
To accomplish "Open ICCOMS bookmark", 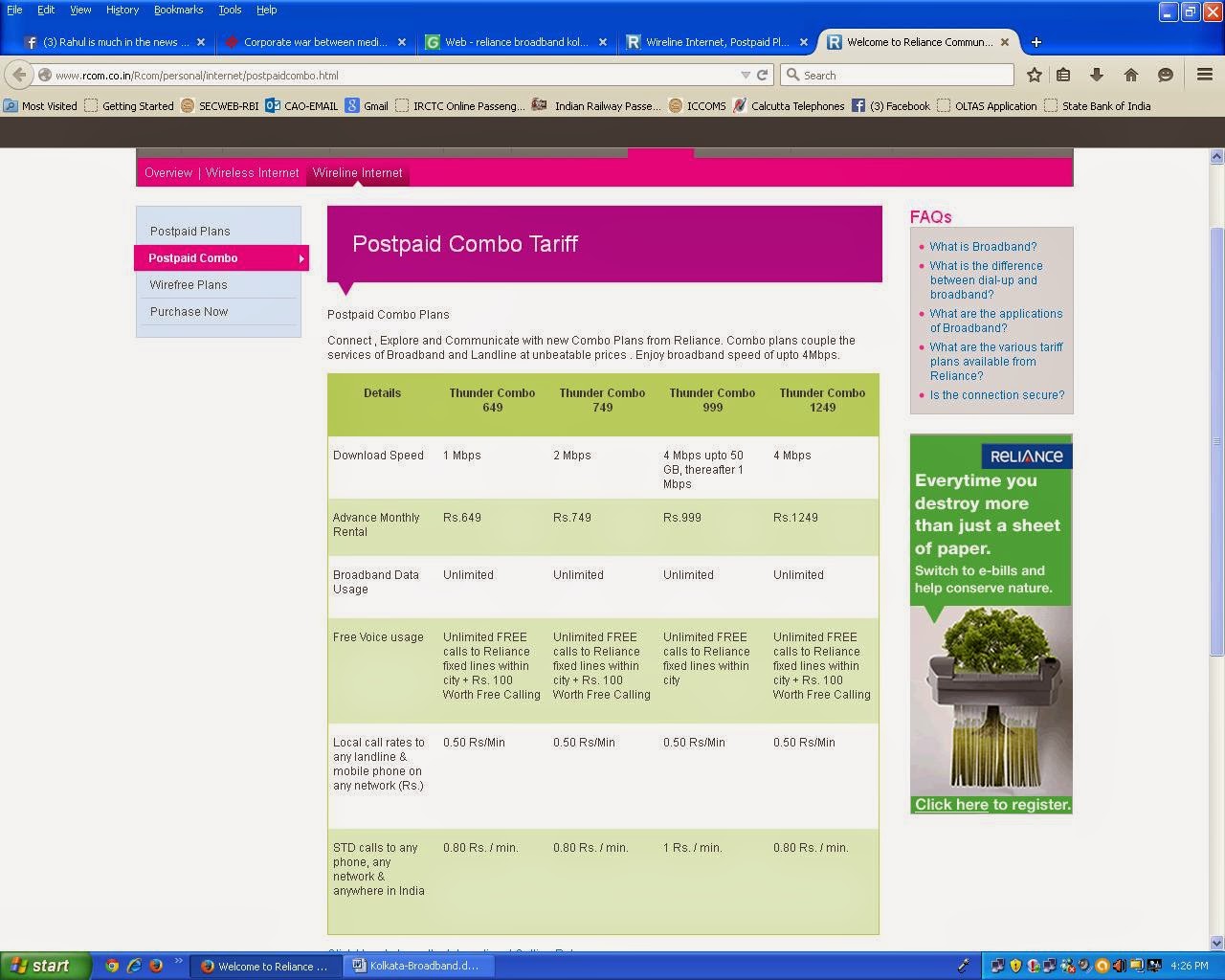I will [x=697, y=106].
